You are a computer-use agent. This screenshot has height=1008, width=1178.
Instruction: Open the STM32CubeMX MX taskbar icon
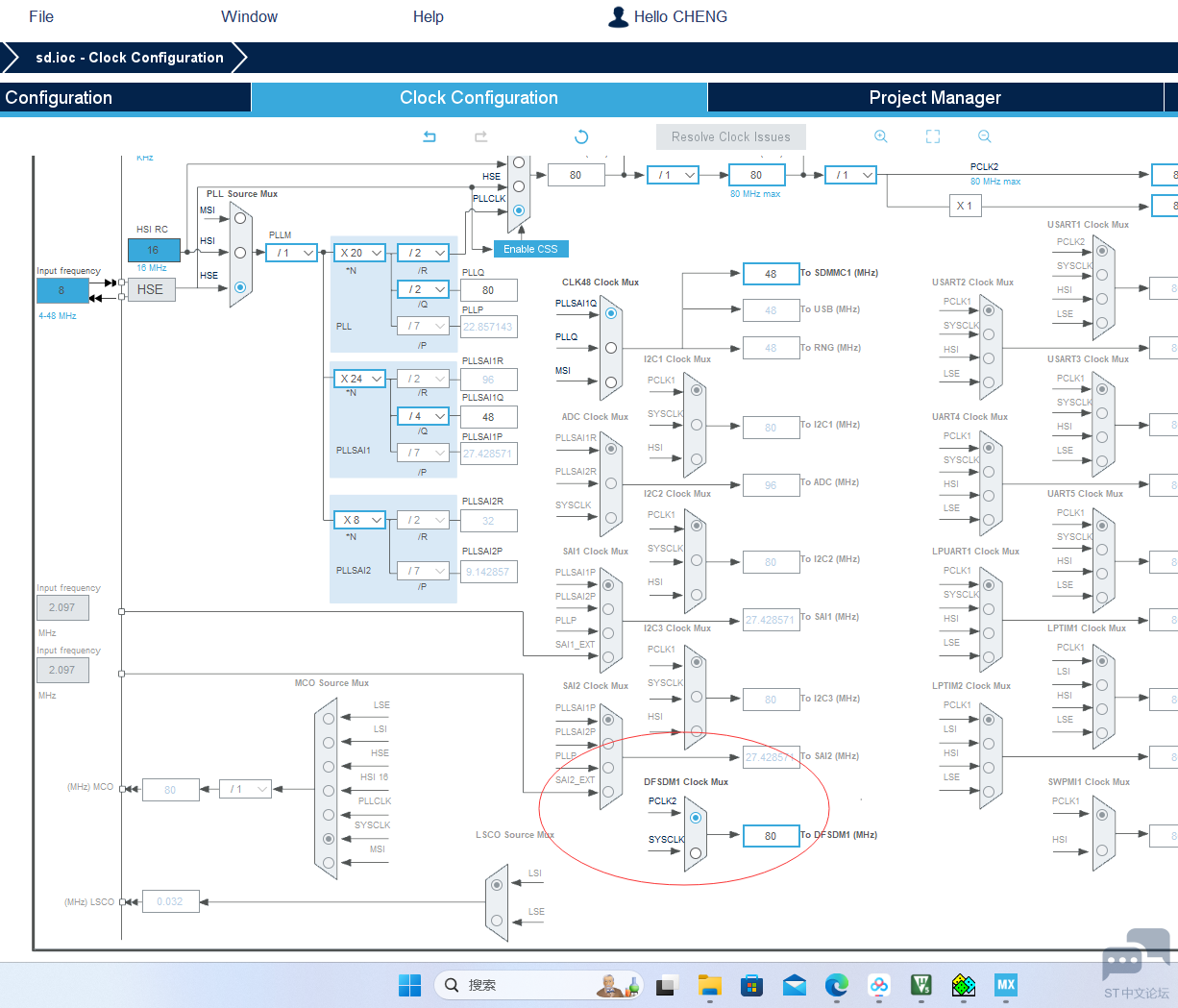pyautogui.click(x=1006, y=985)
